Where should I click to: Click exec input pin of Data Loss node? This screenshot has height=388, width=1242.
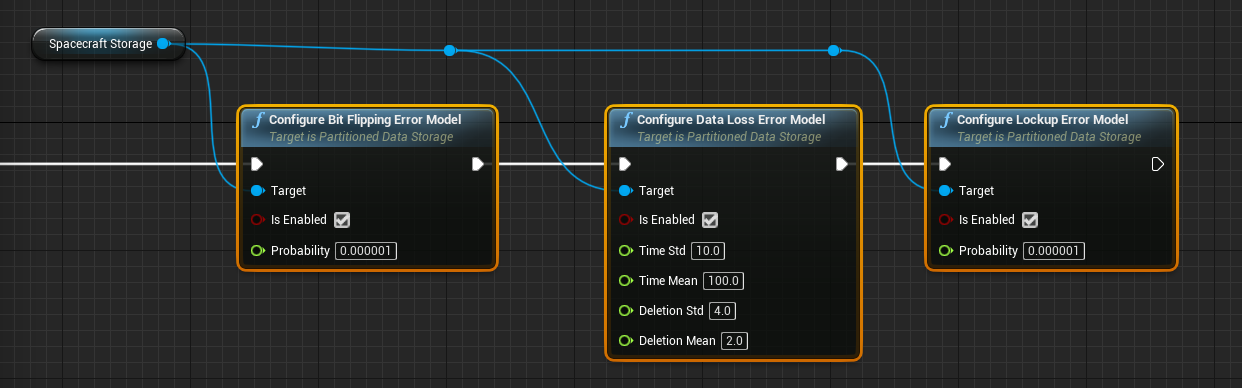tap(625, 164)
